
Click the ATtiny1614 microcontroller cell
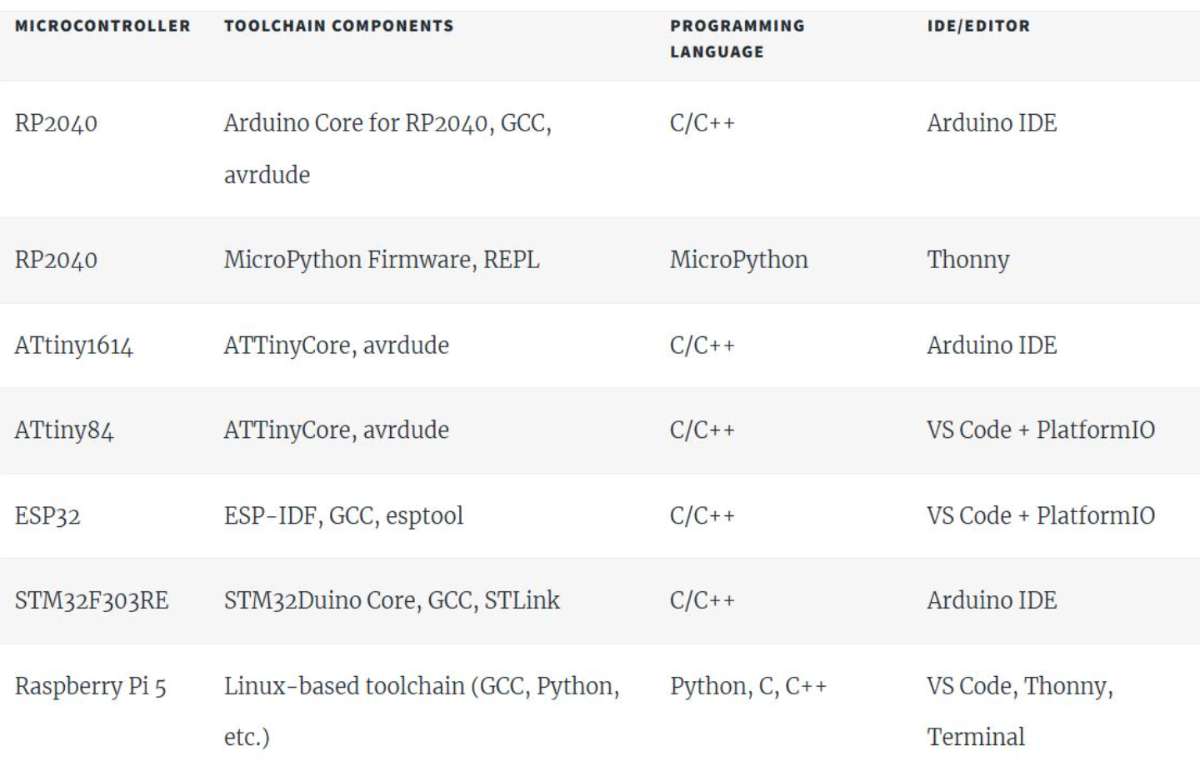[x=74, y=346]
